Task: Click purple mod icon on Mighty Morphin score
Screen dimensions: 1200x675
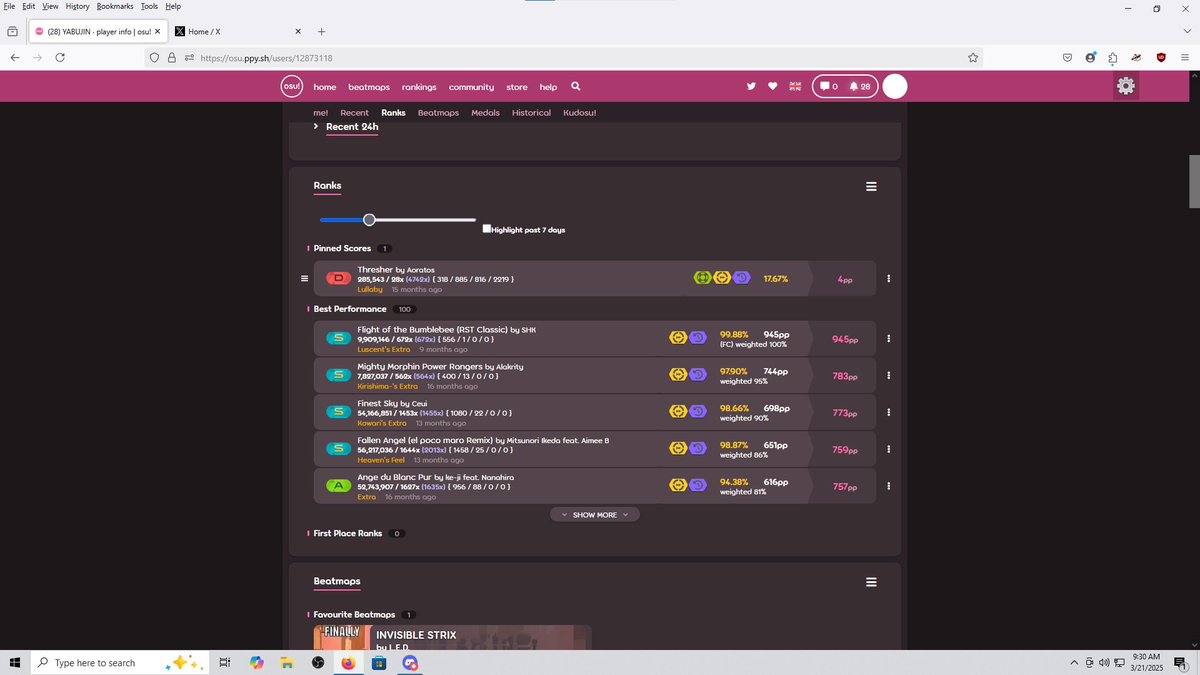Action: click(x=697, y=375)
